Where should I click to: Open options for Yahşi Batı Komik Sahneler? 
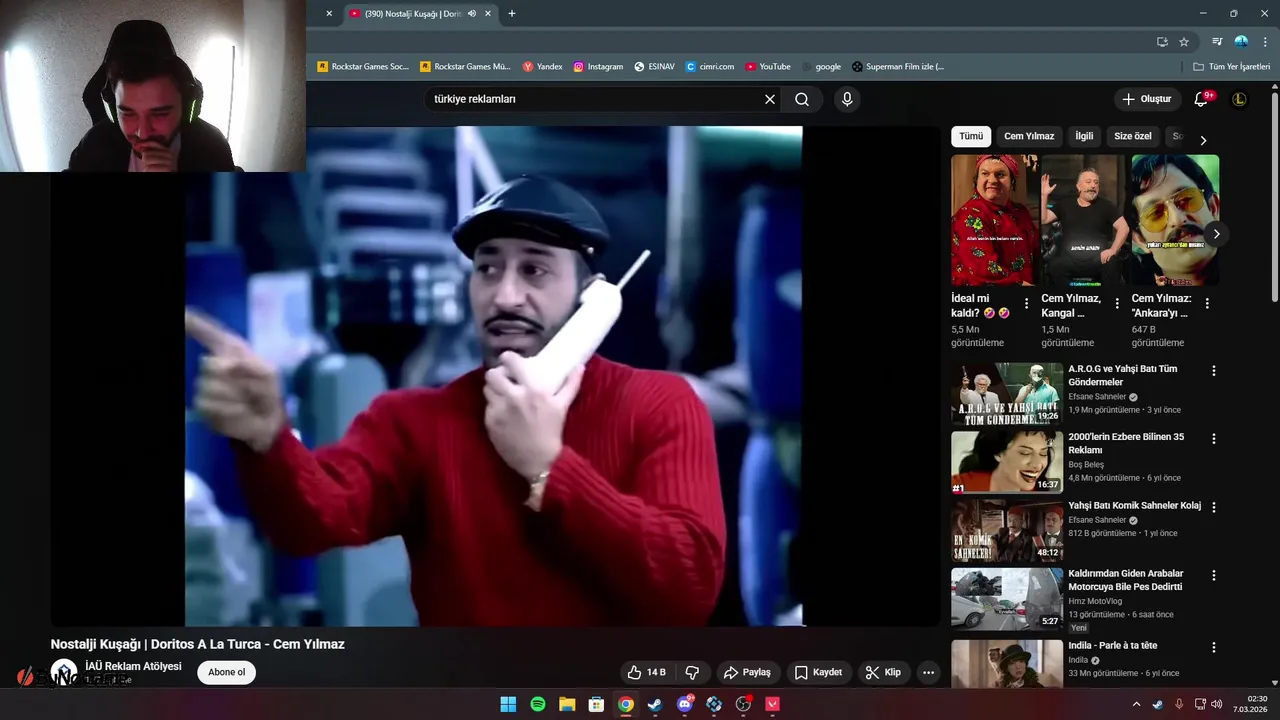(x=1214, y=507)
